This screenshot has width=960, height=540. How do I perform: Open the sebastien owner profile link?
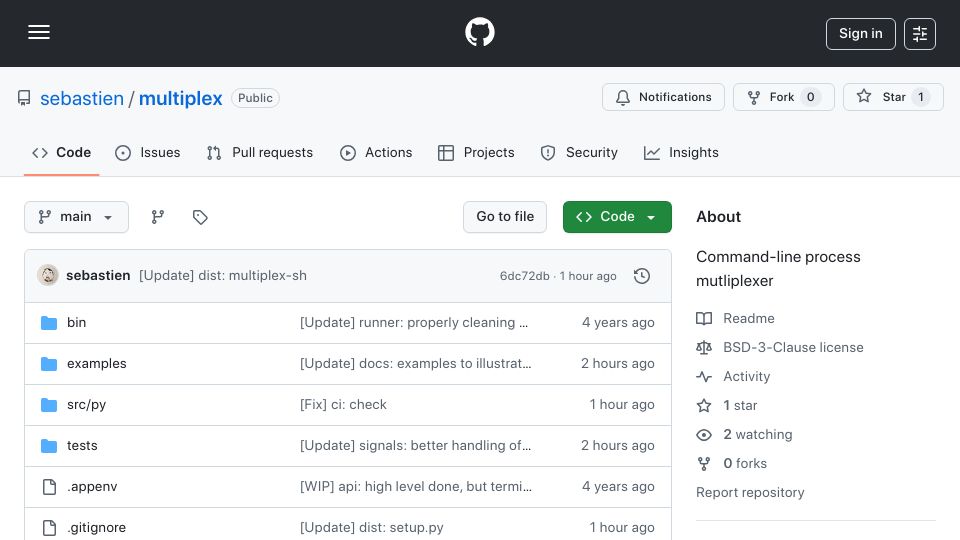pyautogui.click(x=82, y=98)
